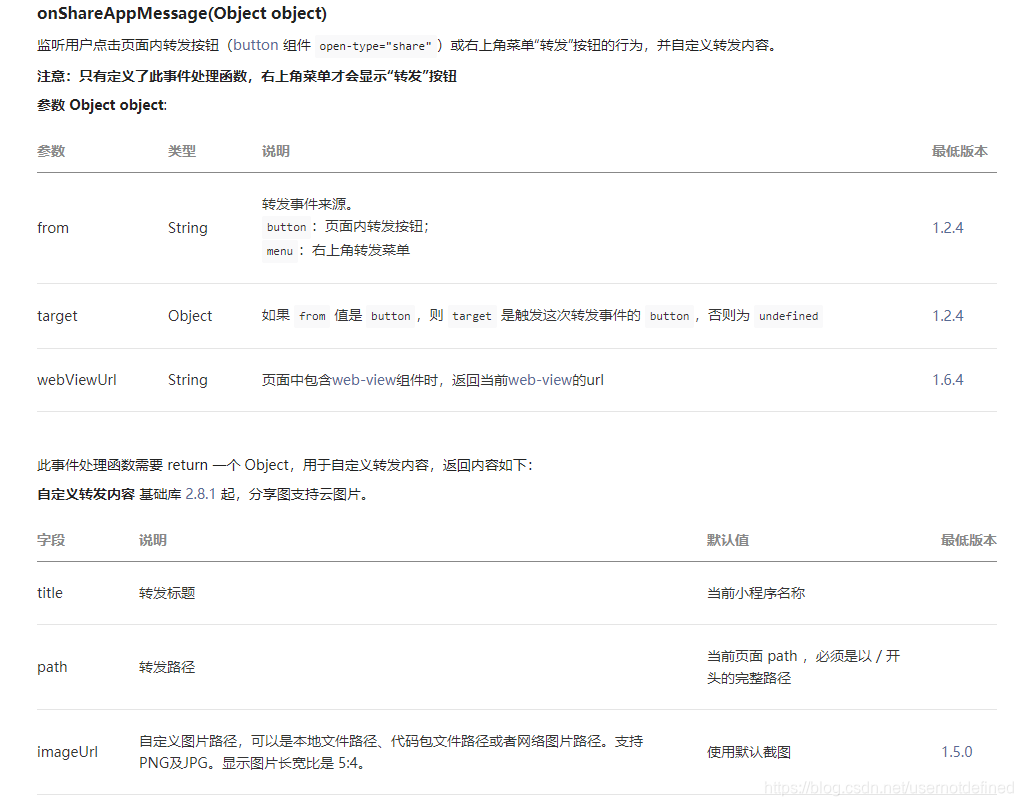The height and width of the screenshot is (806, 1023).
Task: Click the bold '注意' notice line
Action: 247,76
